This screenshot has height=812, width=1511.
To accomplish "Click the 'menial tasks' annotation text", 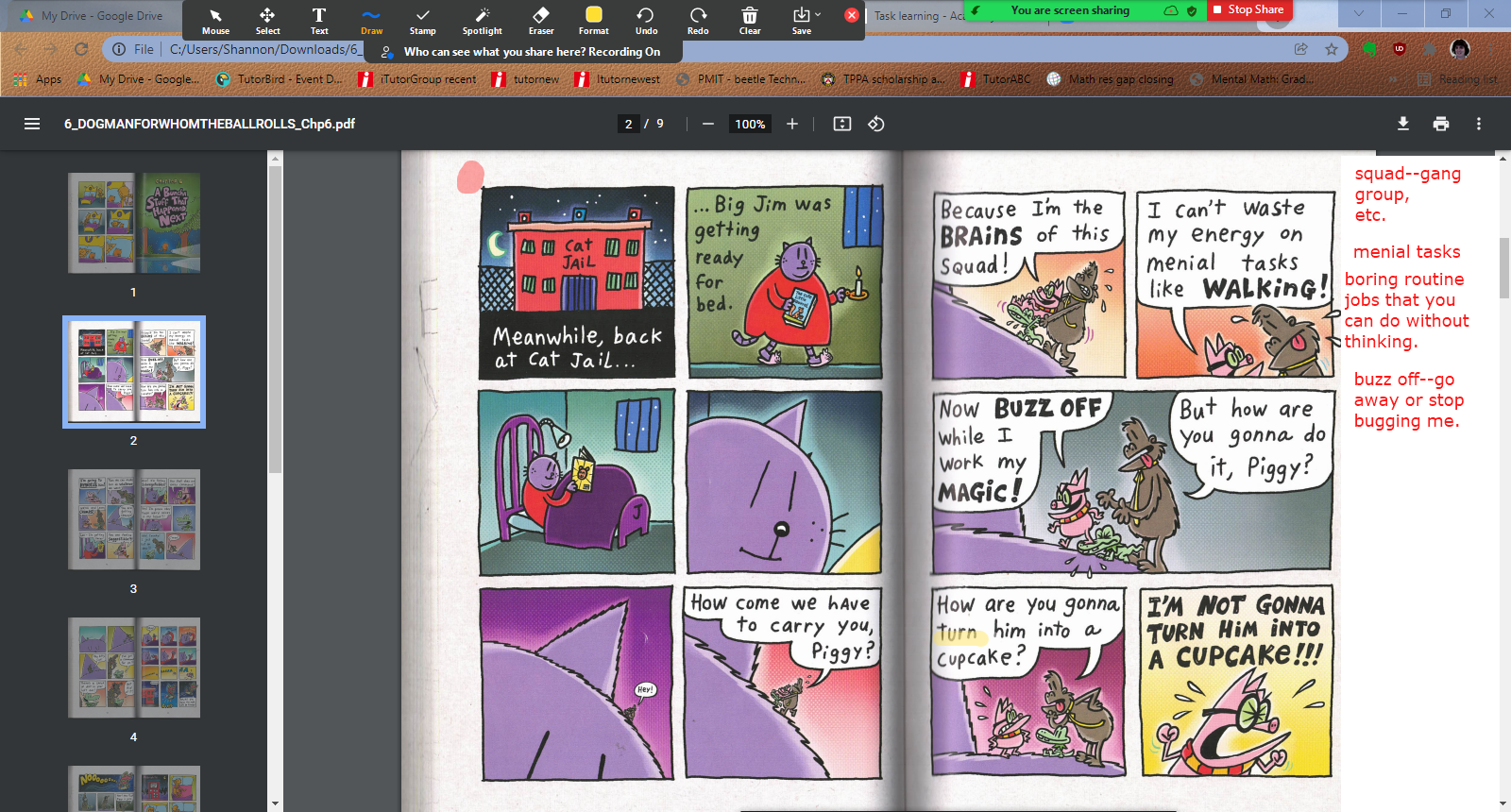I will click(1406, 252).
